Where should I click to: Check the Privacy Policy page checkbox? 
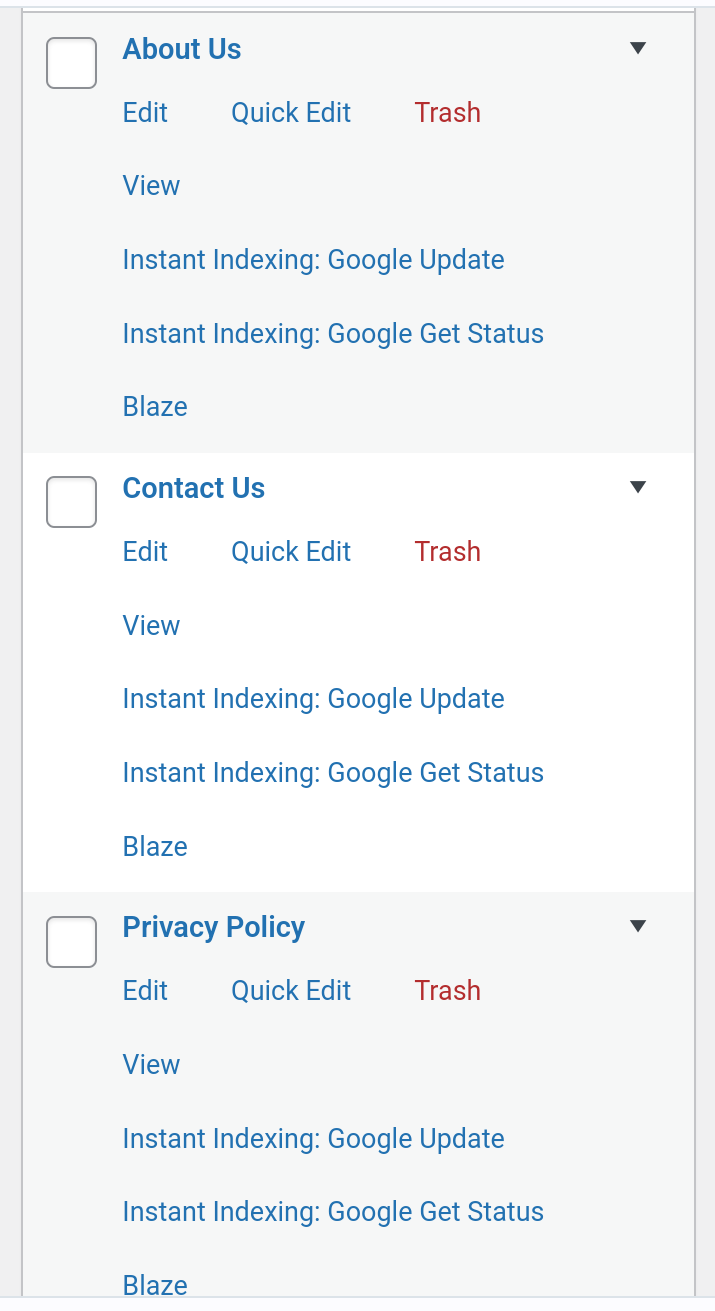pos(72,942)
